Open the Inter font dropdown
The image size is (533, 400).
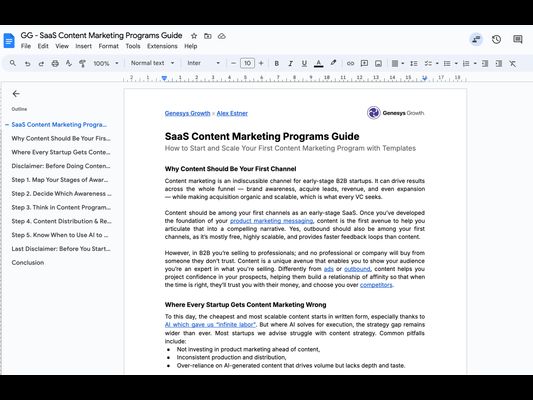(203, 63)
